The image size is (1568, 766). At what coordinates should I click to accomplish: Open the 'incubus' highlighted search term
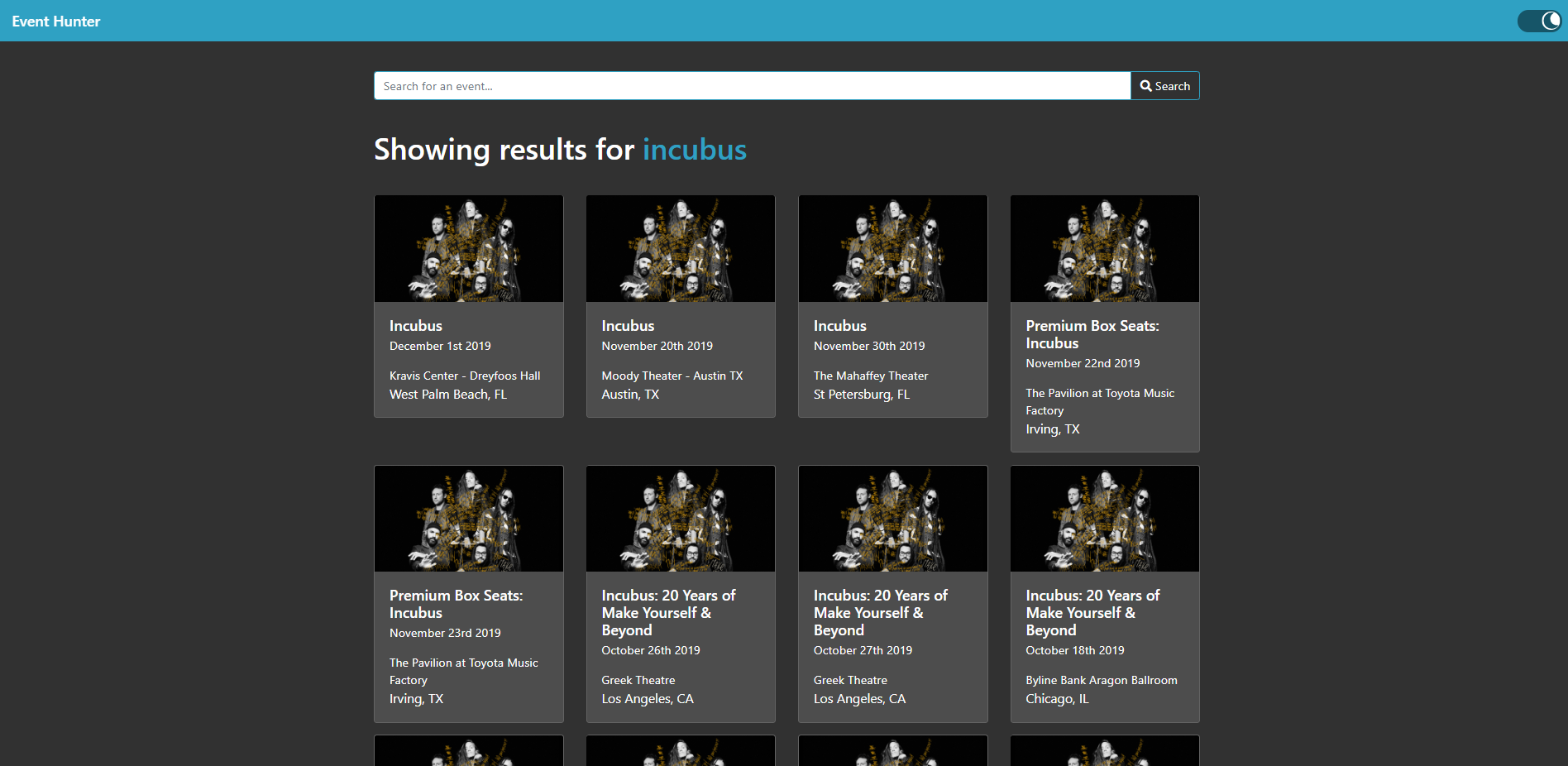[x=695, y=150]
